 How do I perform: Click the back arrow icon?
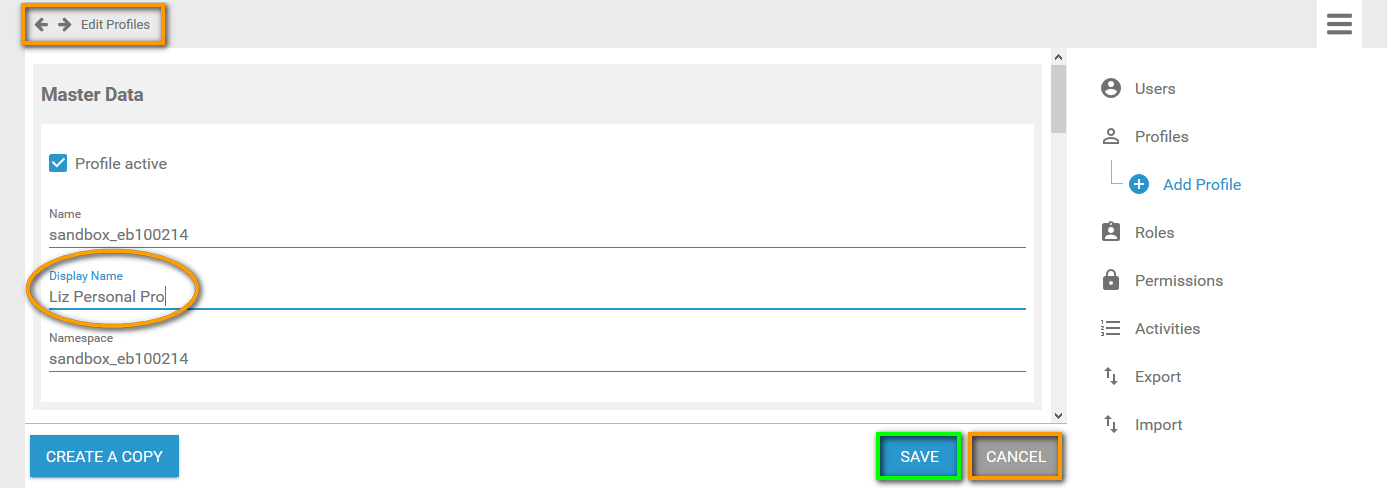pyautogui.click(x=41, y=25)
